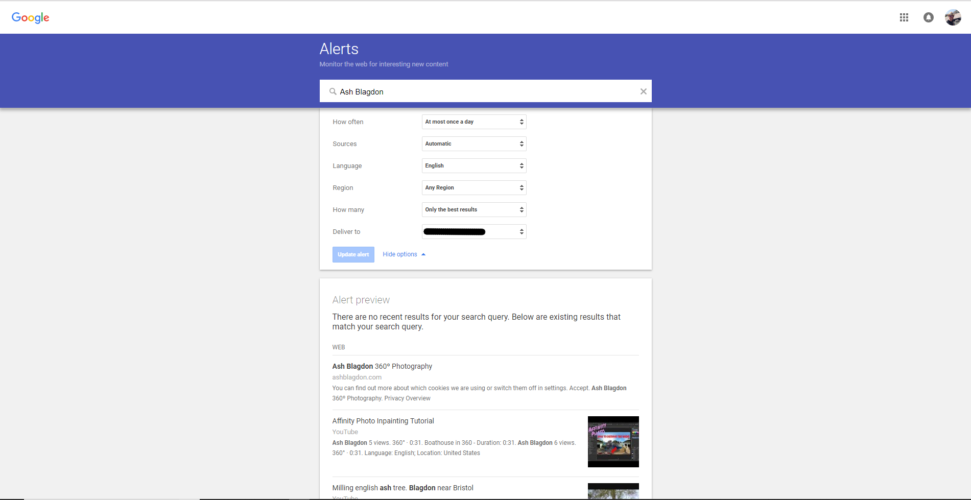Click the magnifier icon in search box
The width and height of the screenshot is (971, 500).
tap(333, 91)
